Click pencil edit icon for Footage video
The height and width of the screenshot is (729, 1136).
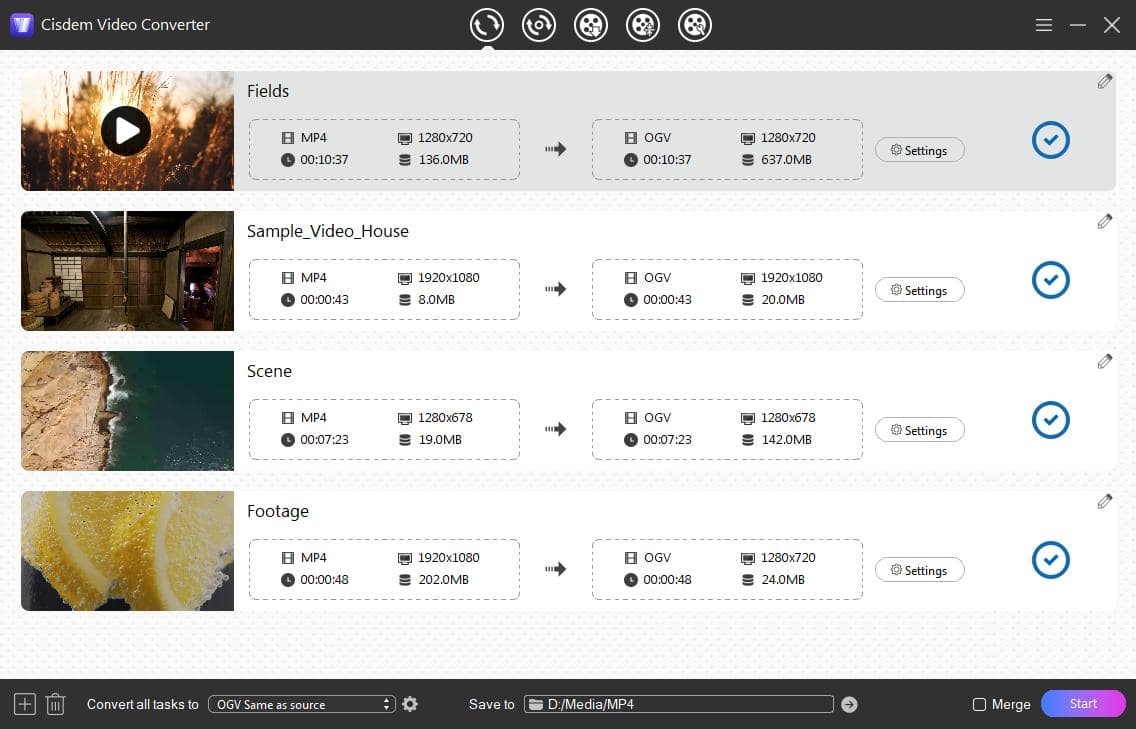tap(1104, 502)
